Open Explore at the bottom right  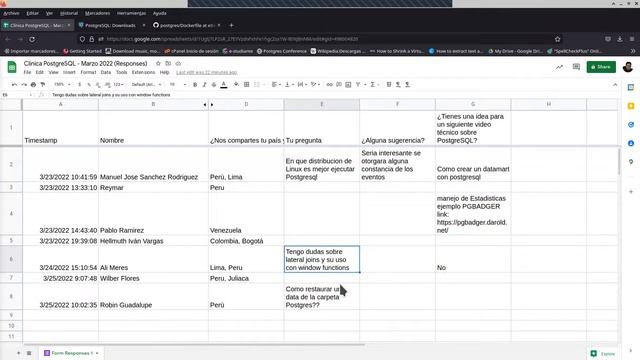(603, 353)
